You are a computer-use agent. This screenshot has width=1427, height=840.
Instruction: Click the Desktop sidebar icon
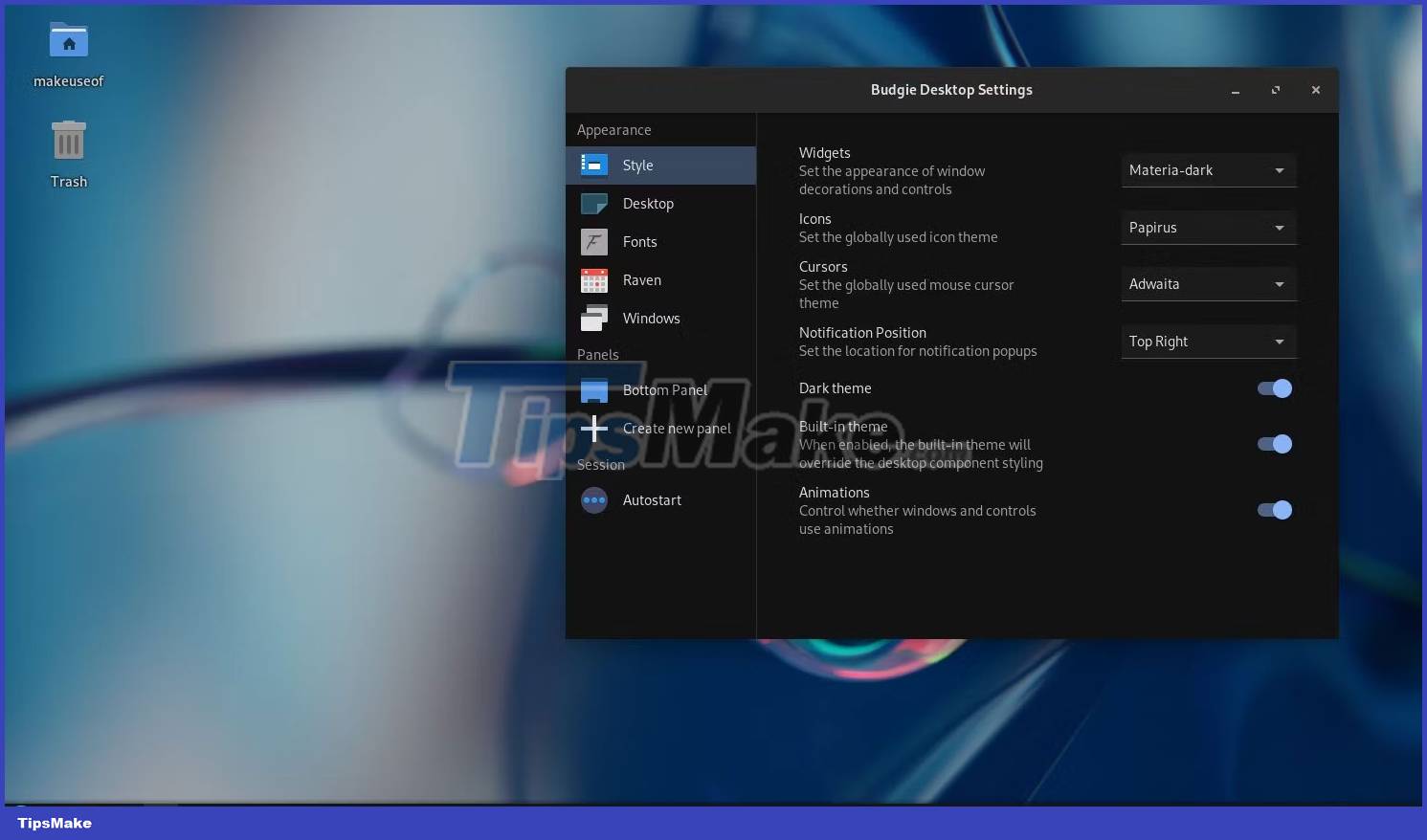pyautogui.click(x=594, y=204)
